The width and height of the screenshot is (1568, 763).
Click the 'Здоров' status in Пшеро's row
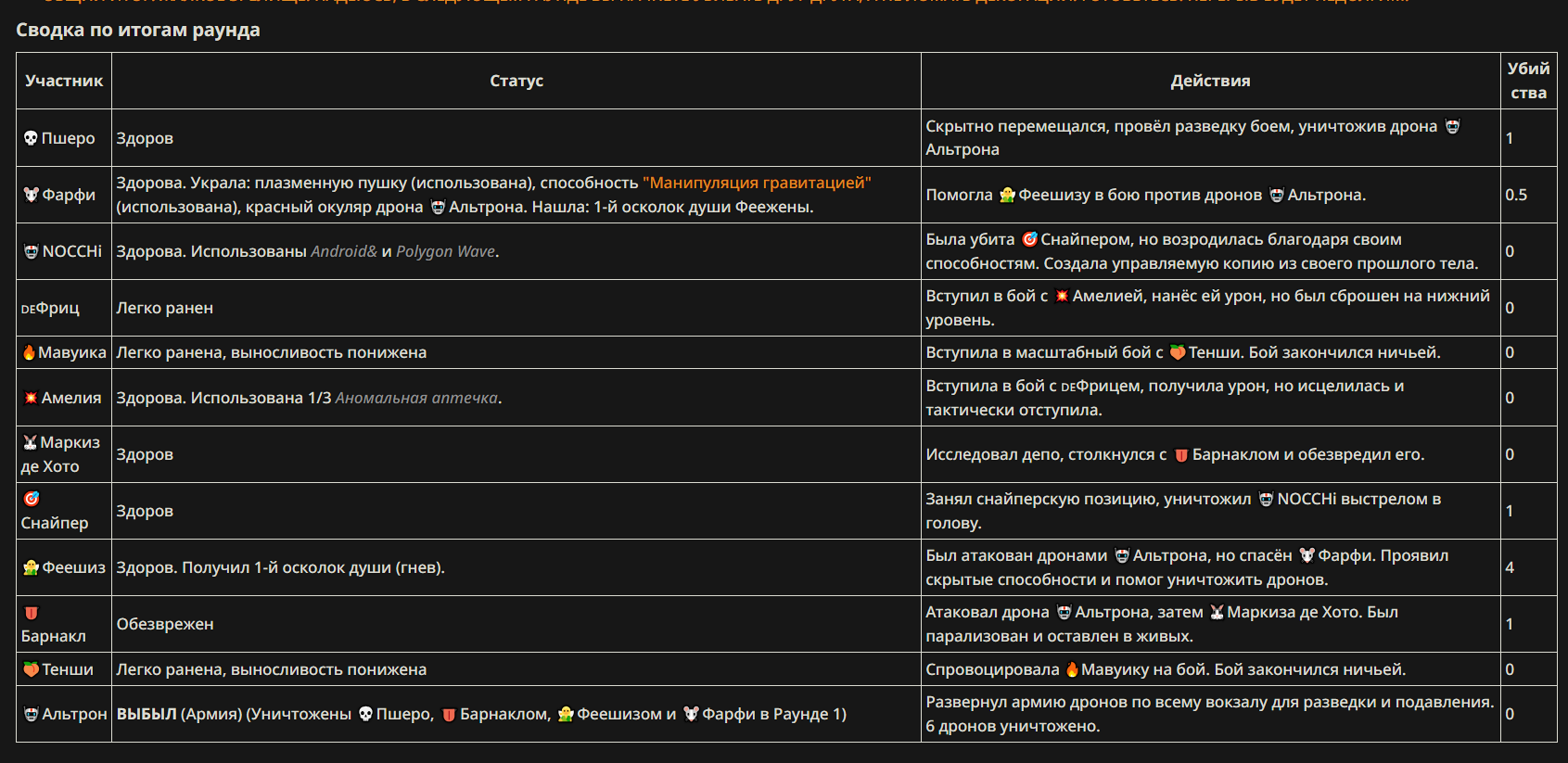pyautogui.click(x=145, y=138)
